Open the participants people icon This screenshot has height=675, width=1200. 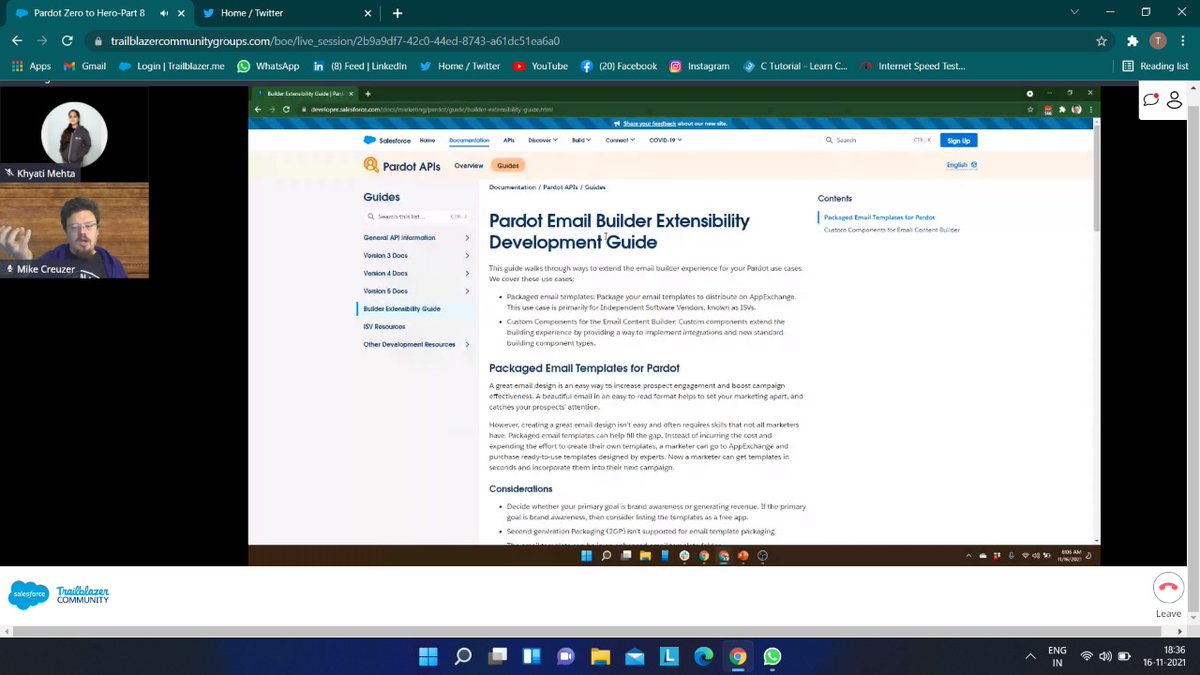1175,99
